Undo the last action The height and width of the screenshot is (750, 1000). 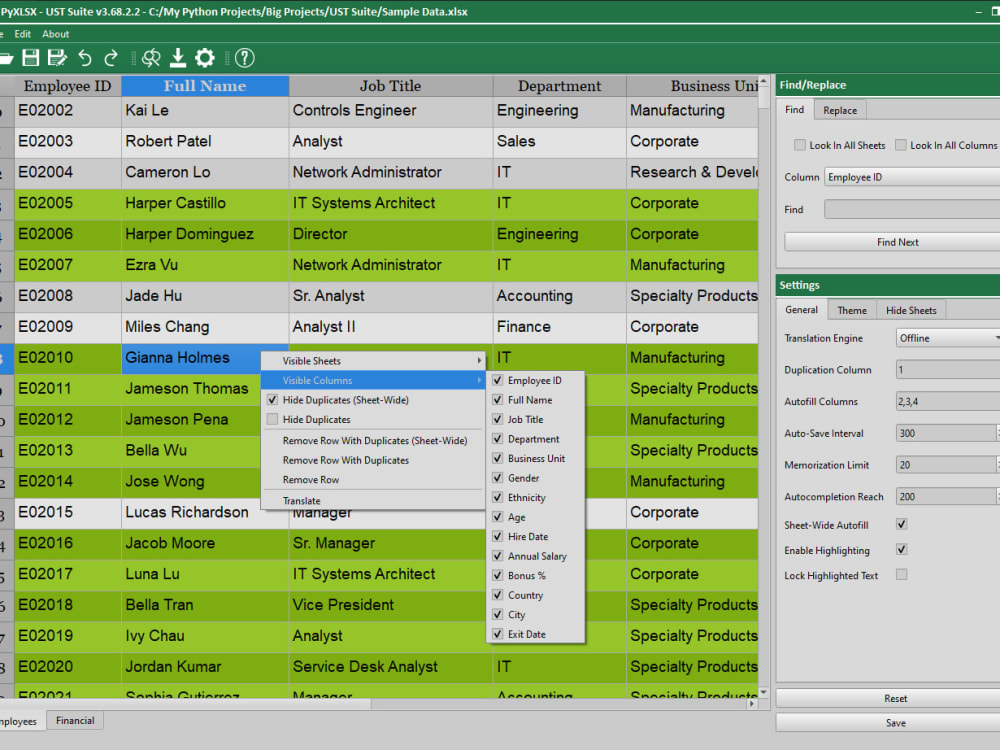(85, 58)
